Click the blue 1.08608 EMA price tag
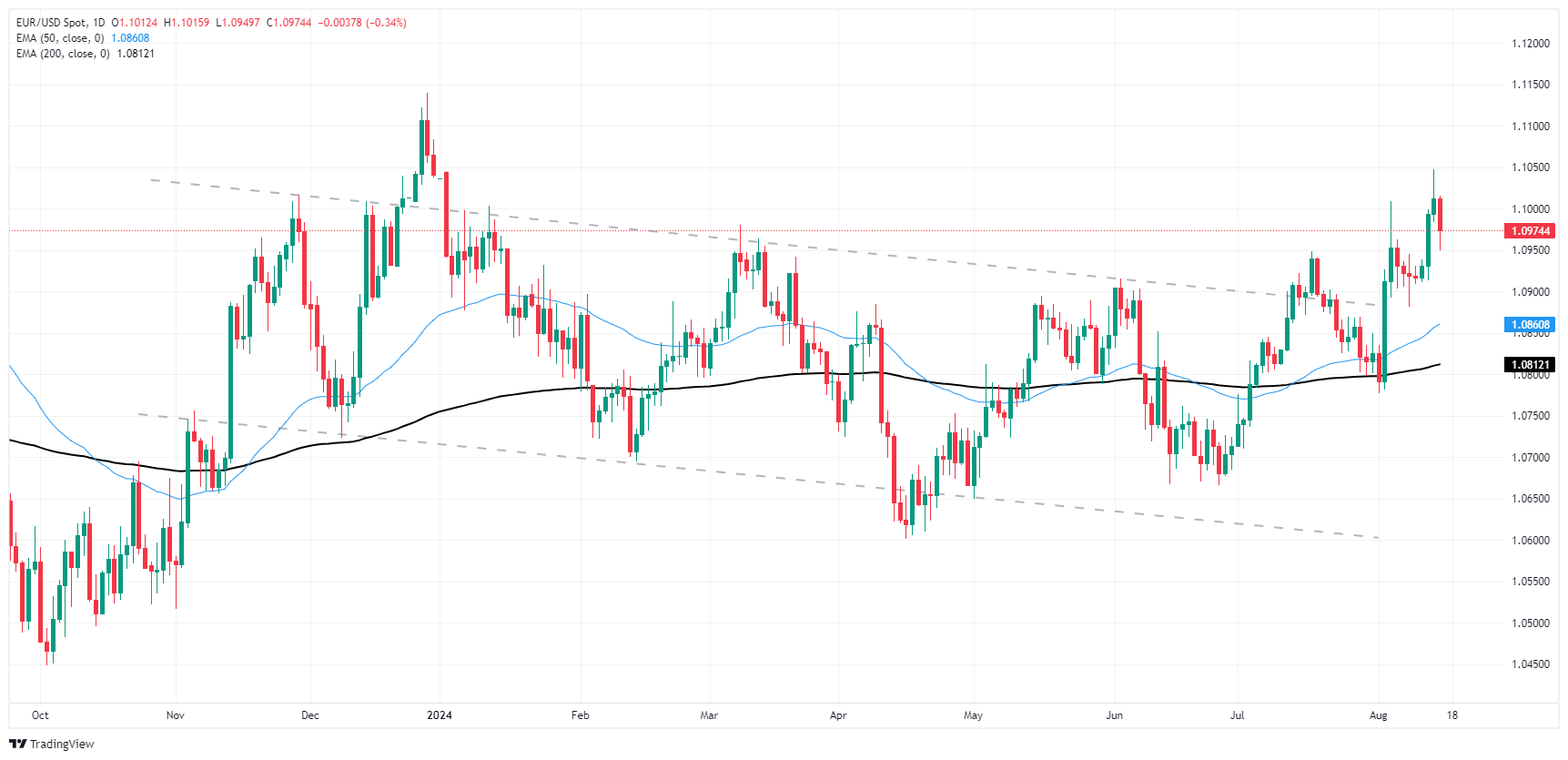The image size is (1568, 760). (1530, 325)
